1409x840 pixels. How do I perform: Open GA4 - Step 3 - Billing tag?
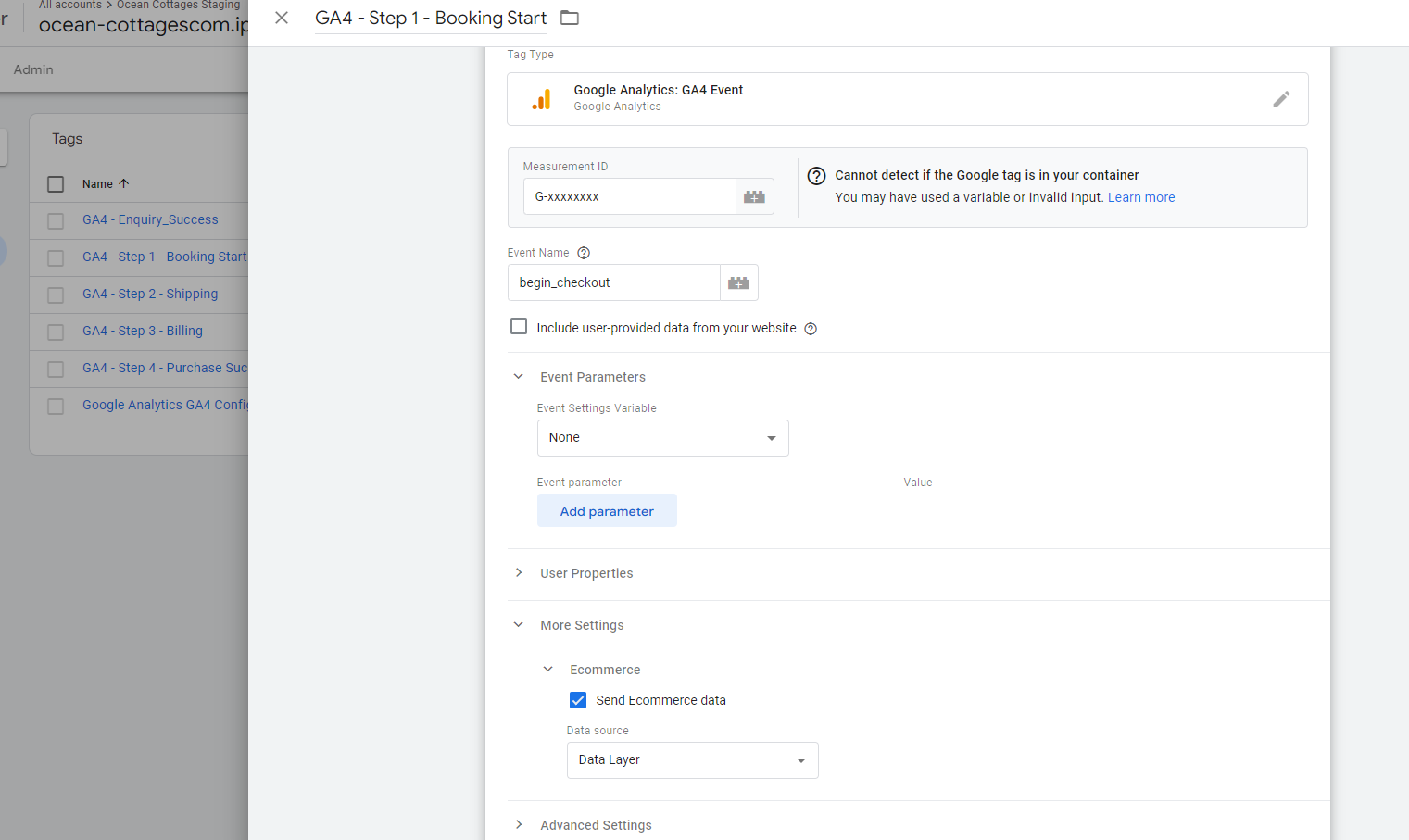[143, 331]
